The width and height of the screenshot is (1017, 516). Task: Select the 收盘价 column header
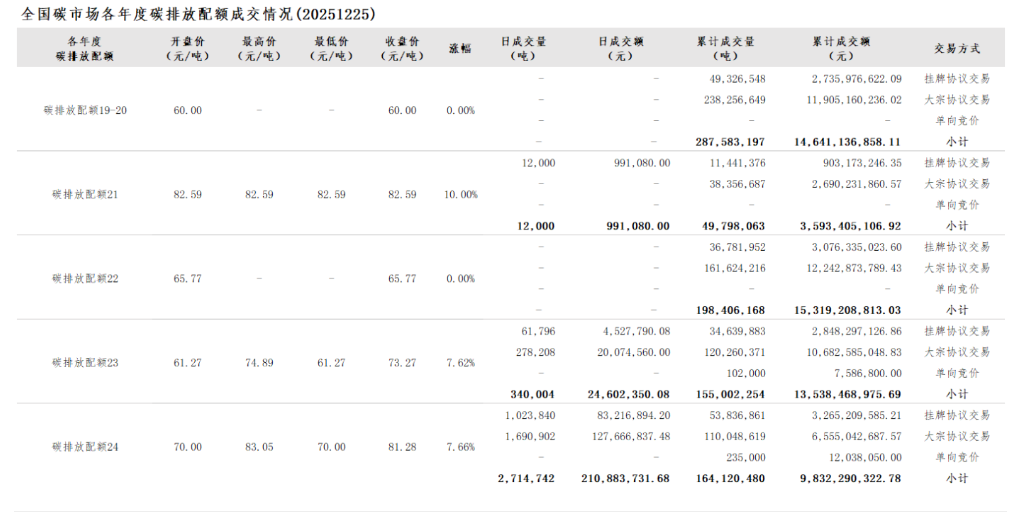pos(402,48)
